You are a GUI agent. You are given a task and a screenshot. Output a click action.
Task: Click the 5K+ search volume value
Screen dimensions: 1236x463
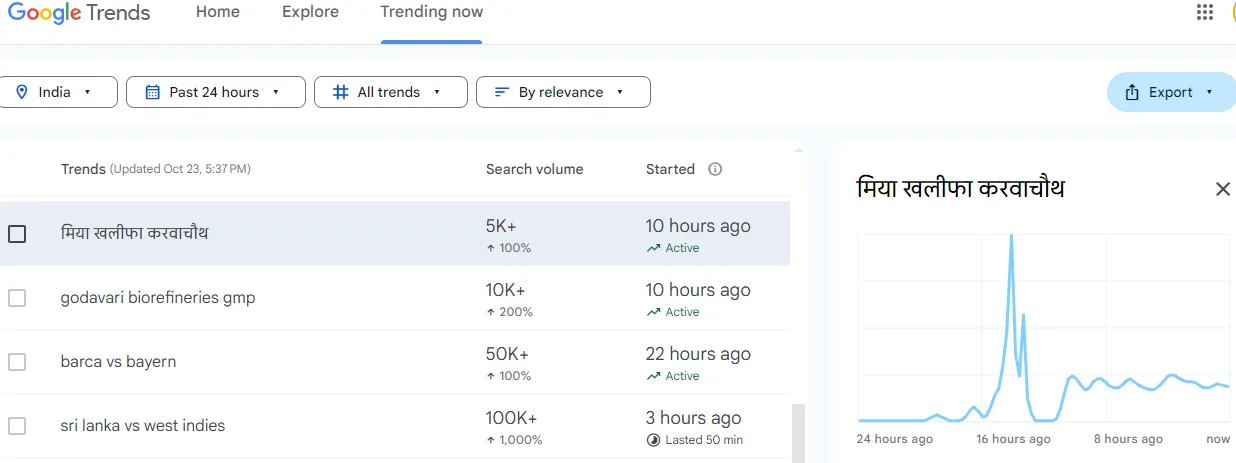502,227
